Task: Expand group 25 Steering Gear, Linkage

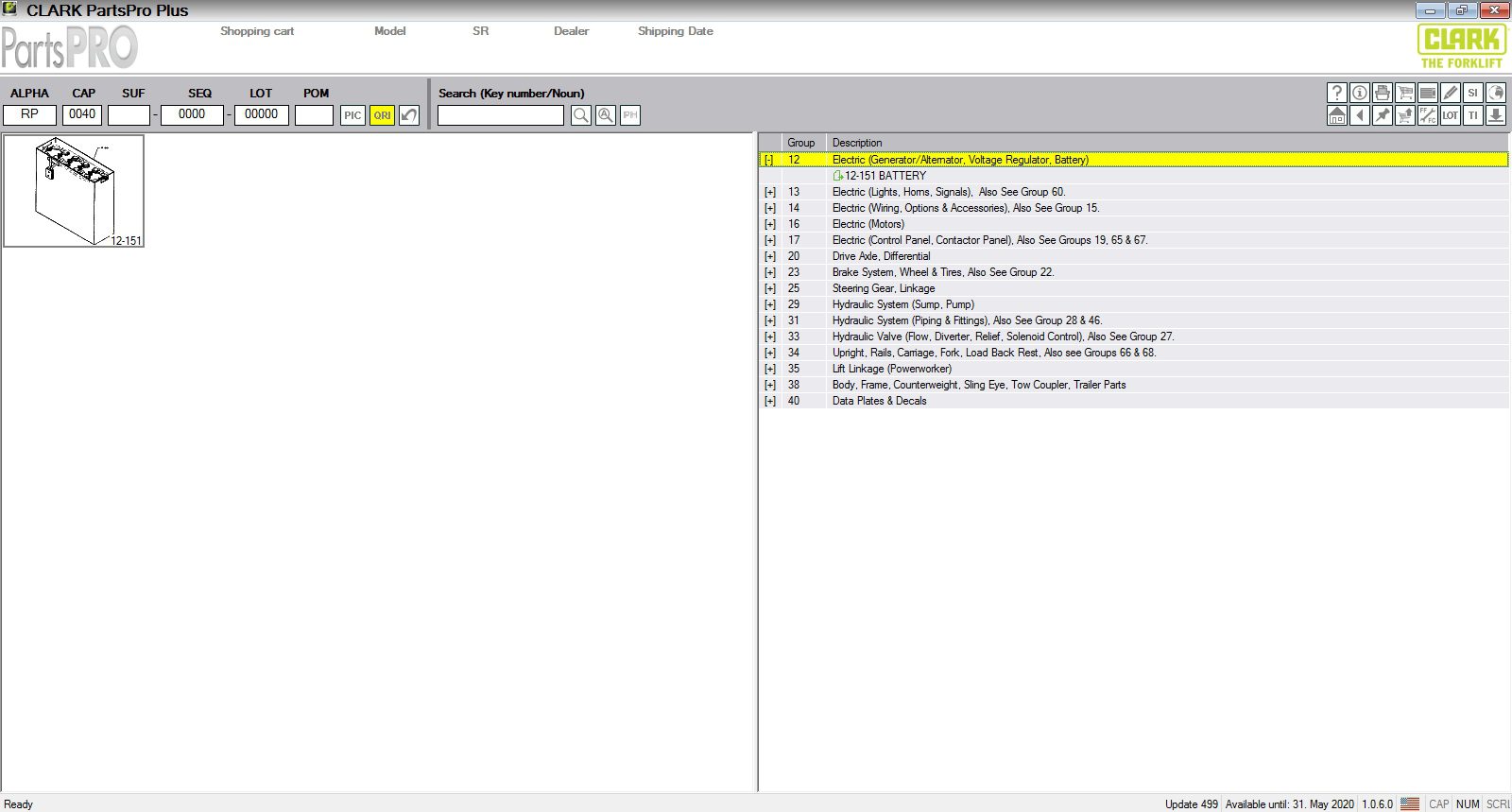Action: point(770,288)
